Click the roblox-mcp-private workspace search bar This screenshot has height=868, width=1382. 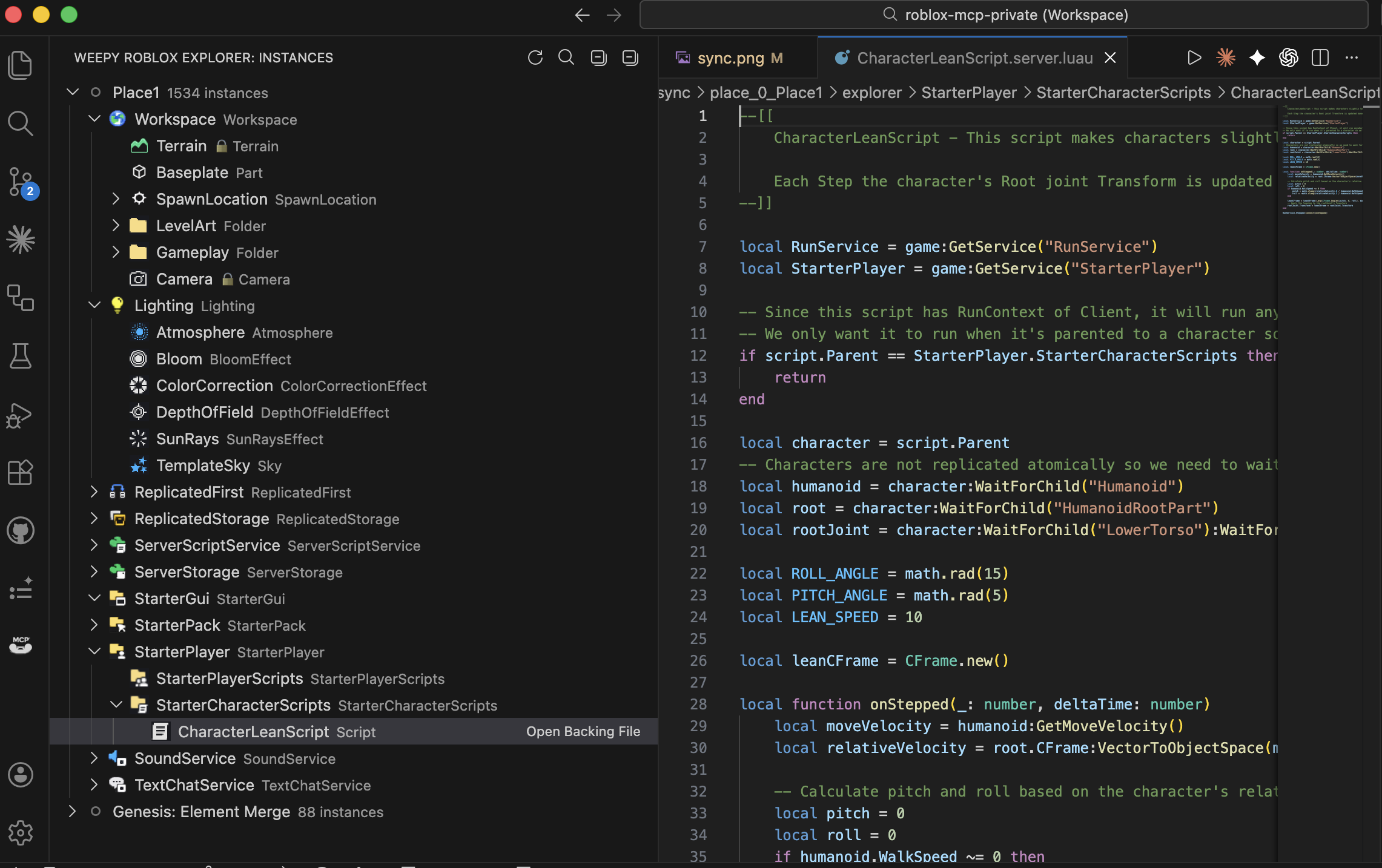(1004, 15)
